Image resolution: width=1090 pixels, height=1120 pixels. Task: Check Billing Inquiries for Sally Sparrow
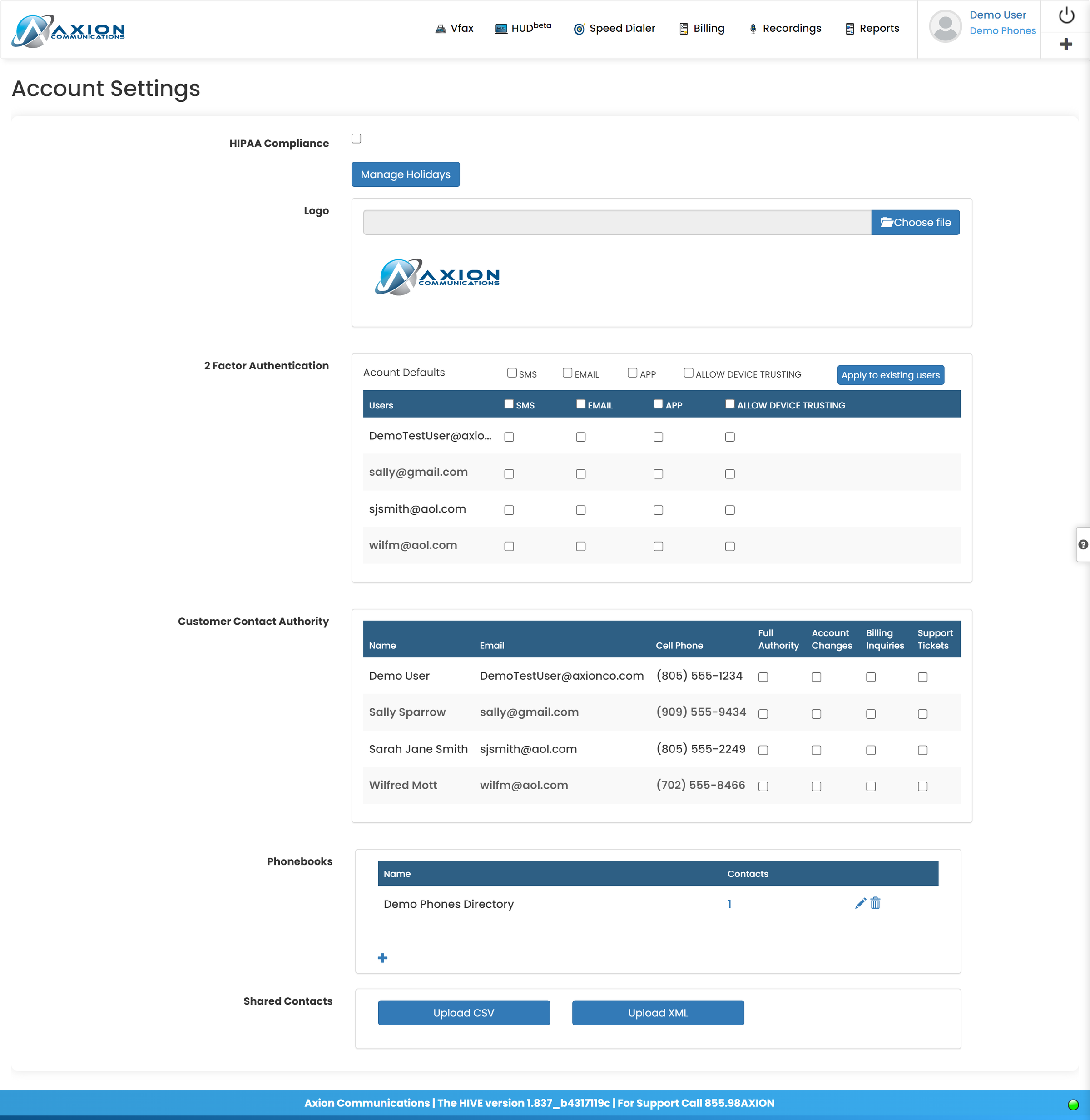click(871, 714)
